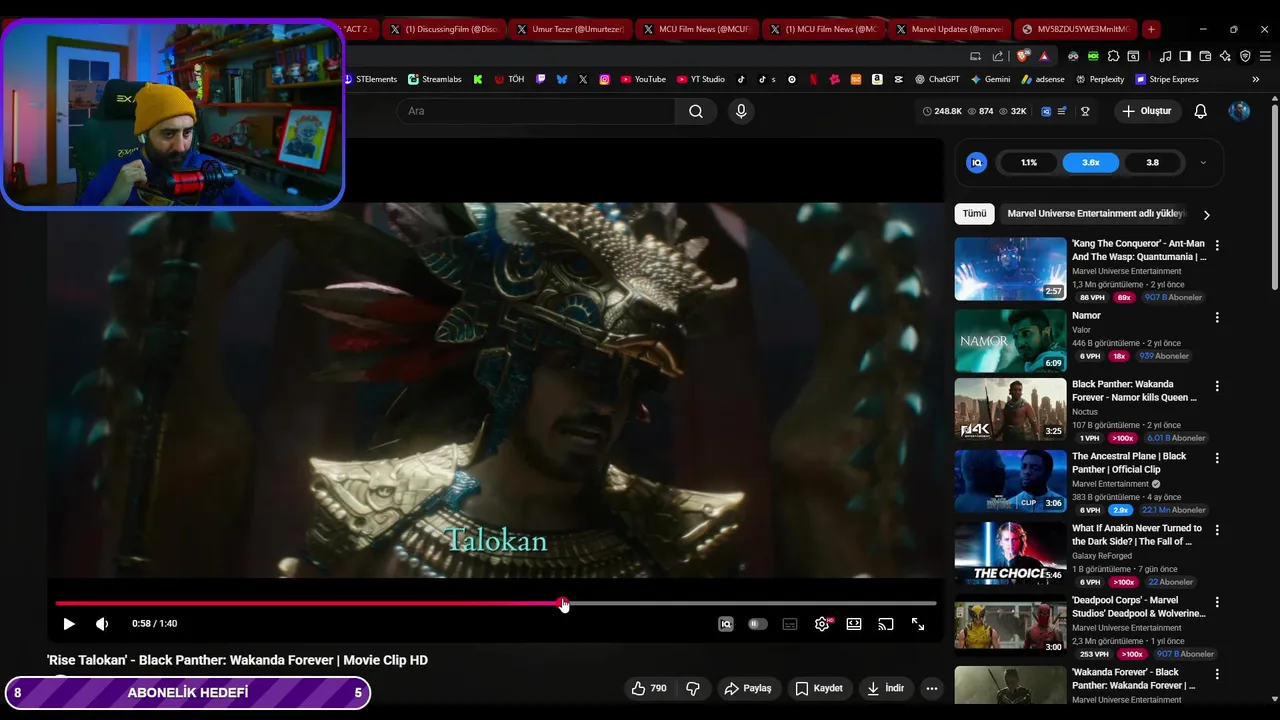Open options menu for Namor video

click(1217, 317)
